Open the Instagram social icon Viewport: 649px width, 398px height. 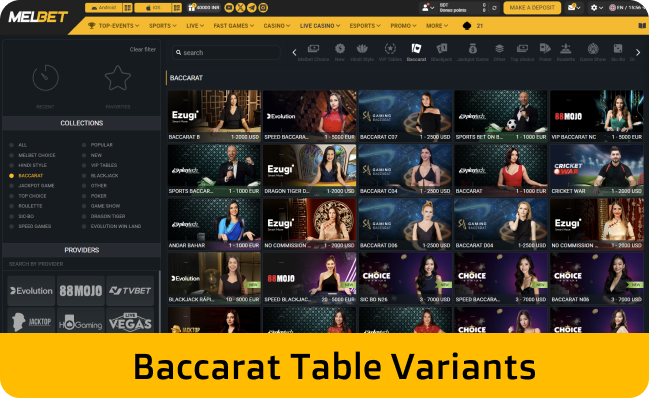click(263, 7)
